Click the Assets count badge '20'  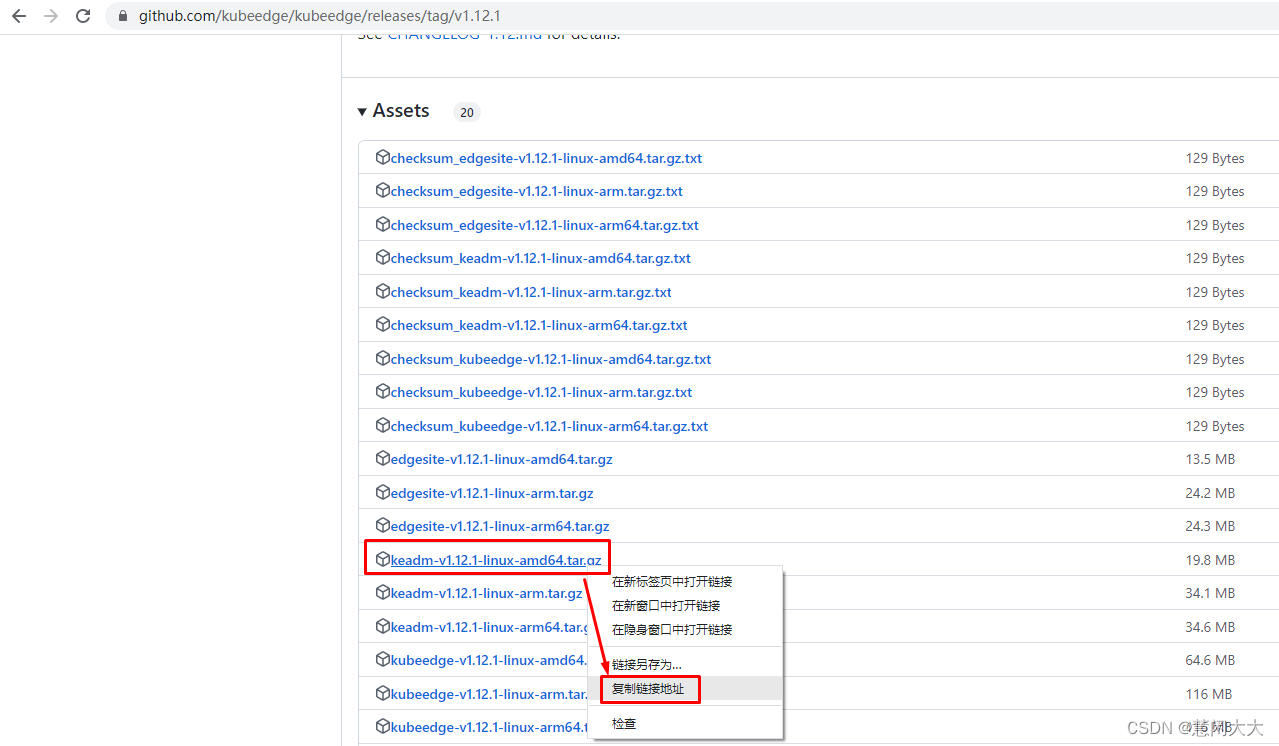click(x=467, y=112)
